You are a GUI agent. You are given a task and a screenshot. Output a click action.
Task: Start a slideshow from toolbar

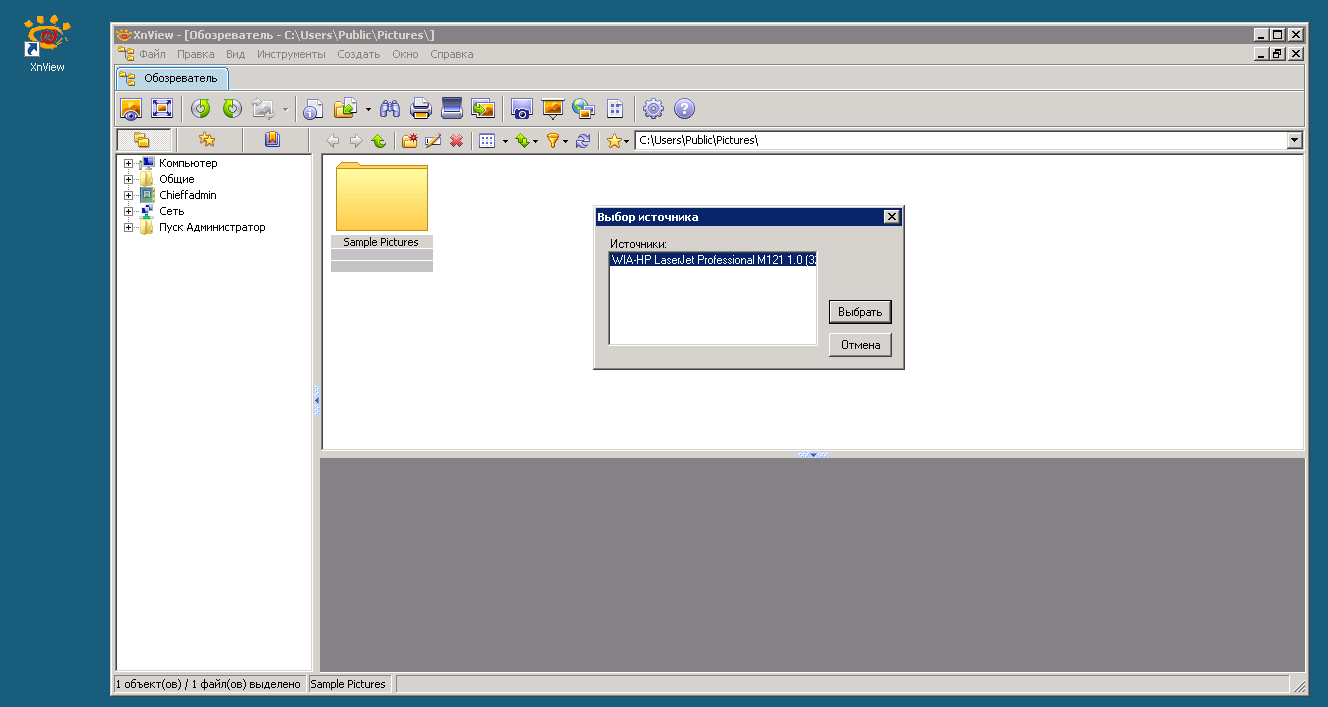(x=552, y=109)
